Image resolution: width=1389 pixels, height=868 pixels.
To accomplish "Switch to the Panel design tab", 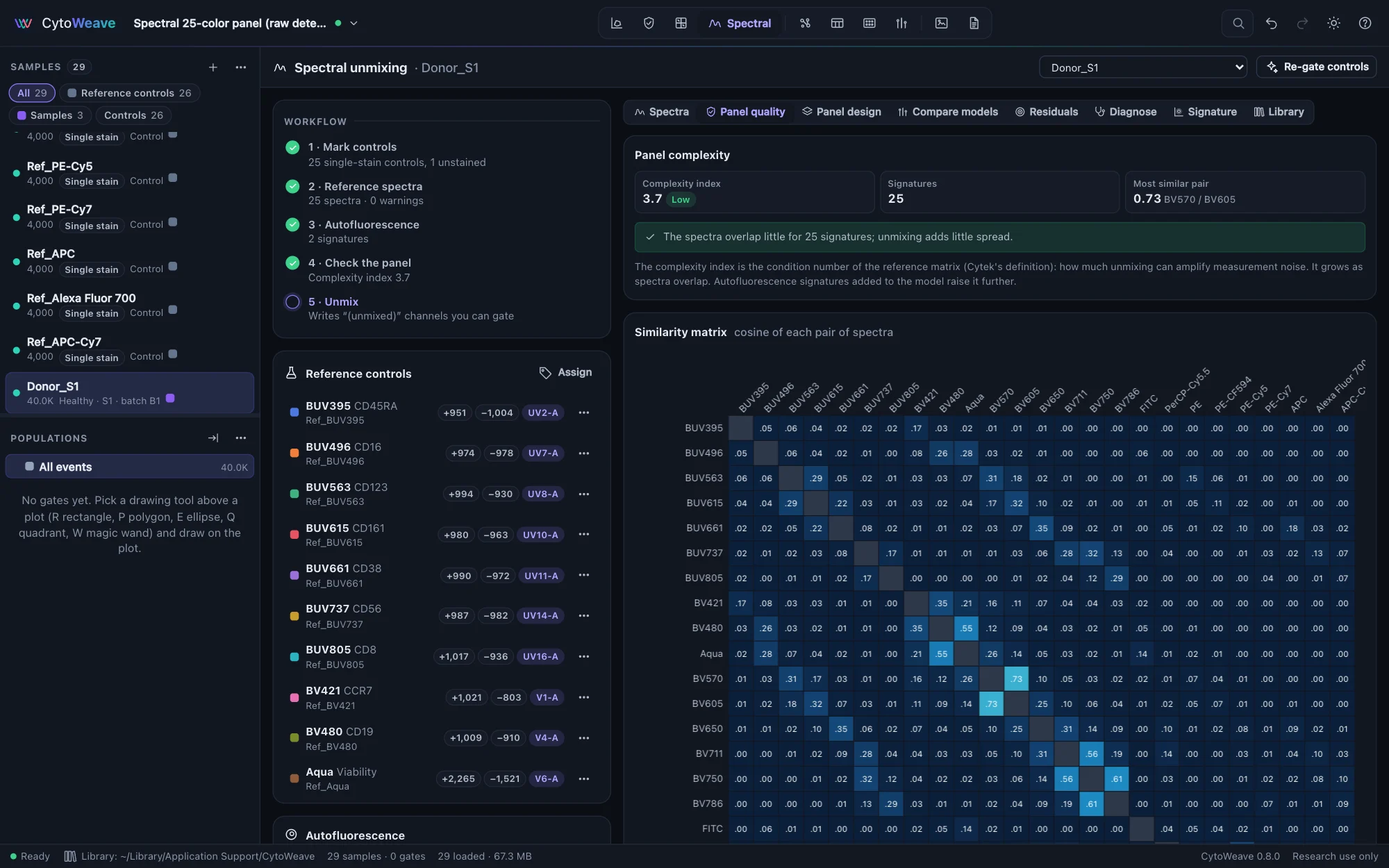I will pos(841,112).
